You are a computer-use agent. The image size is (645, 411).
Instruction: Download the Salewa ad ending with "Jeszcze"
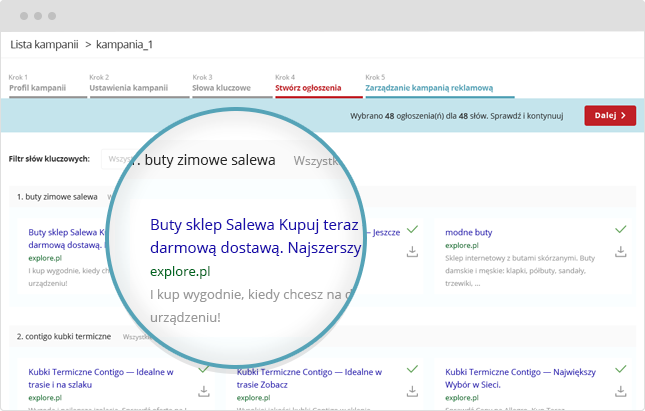412,251
